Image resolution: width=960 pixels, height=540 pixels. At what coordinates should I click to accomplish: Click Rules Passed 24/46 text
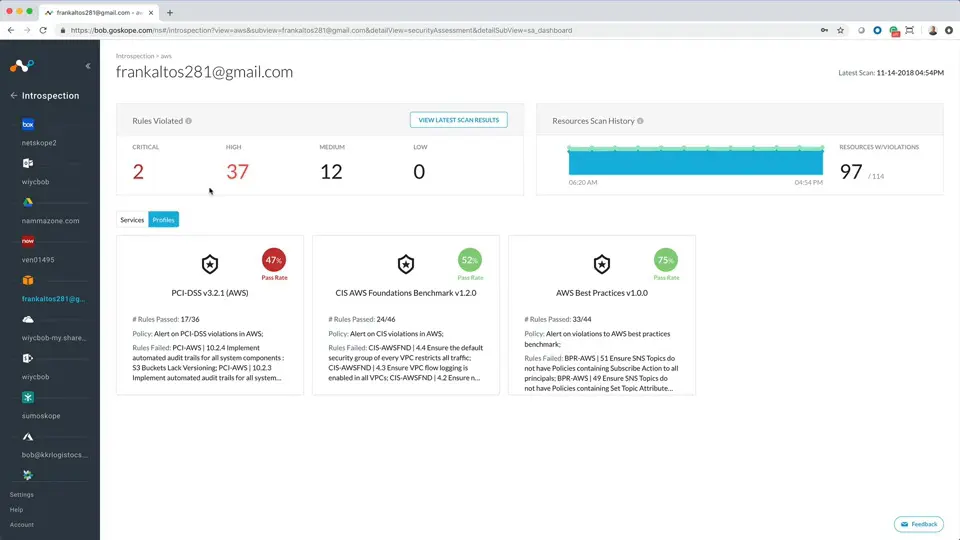coord(362,319)
